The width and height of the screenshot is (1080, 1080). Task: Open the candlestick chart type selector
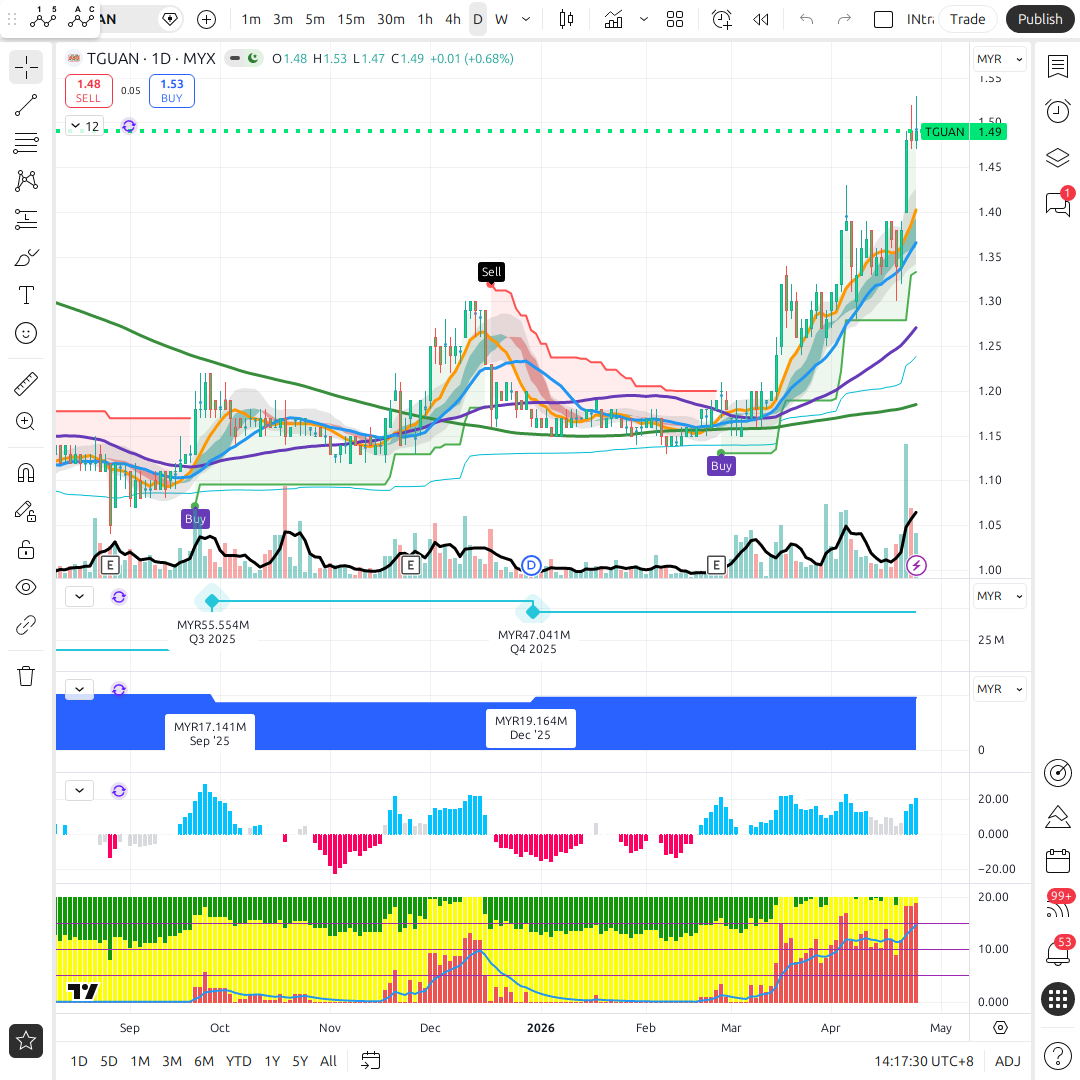point(567,19)
